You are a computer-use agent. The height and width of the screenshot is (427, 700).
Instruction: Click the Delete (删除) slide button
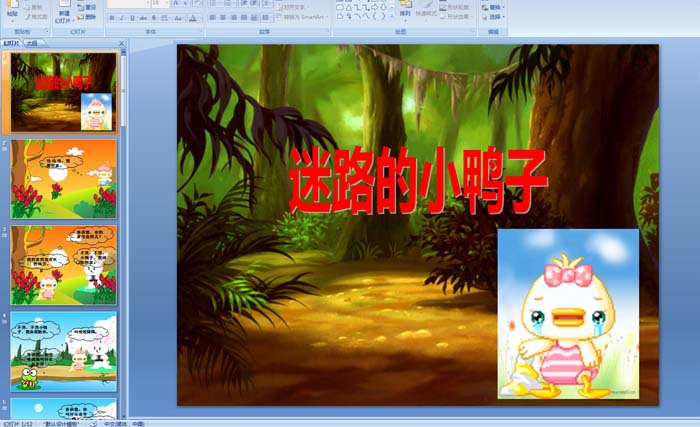click(87, 17)
